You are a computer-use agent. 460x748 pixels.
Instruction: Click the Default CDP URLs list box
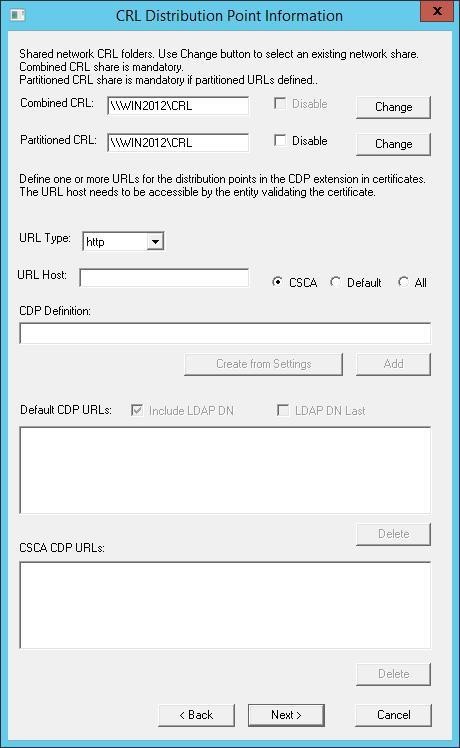[x=225, y=470]
